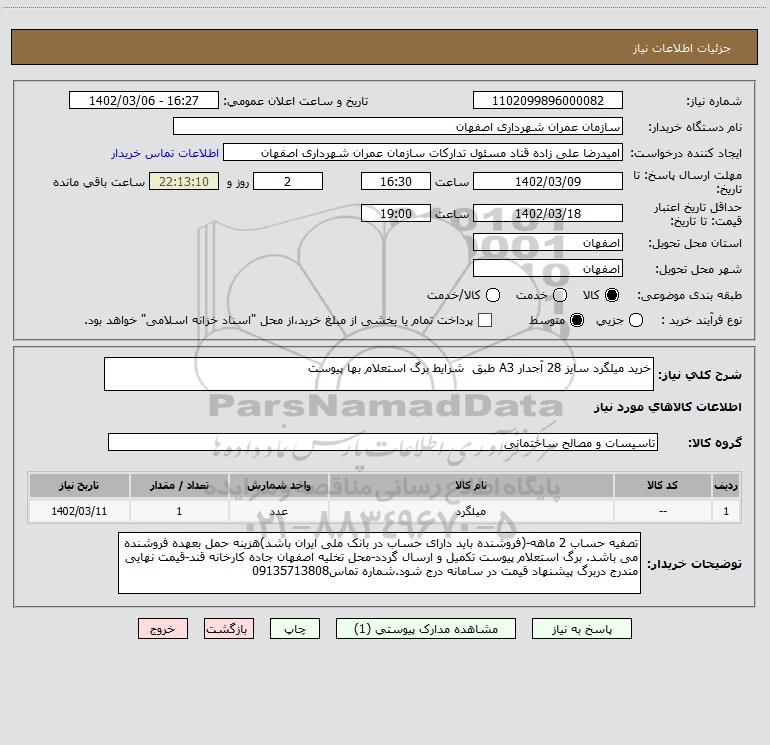The width and height of the screenshot is (770, 745).
Task: Click the unit cell عدد
Action: pos(278,512)
